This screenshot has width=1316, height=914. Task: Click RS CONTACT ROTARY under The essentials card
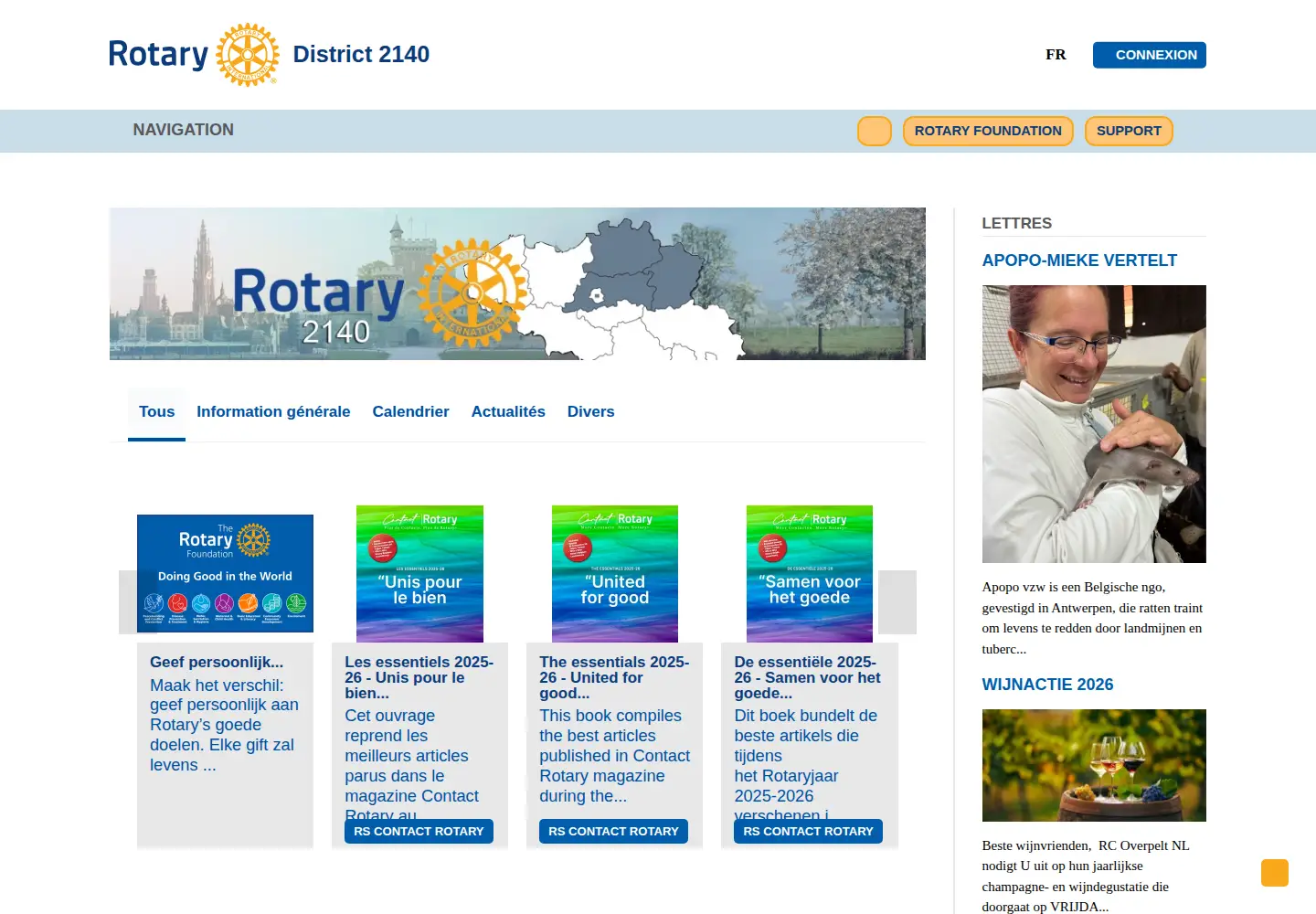coord(613,831)
